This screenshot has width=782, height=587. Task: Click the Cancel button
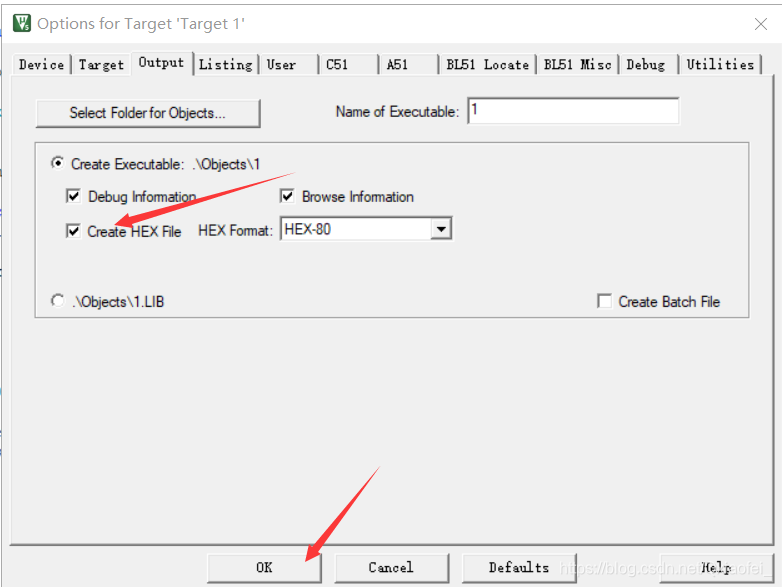point(391,568)
